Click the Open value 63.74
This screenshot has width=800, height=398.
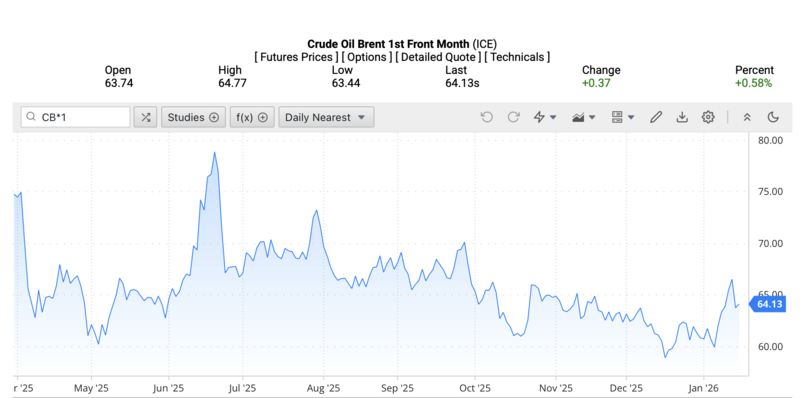click(119, 83)
